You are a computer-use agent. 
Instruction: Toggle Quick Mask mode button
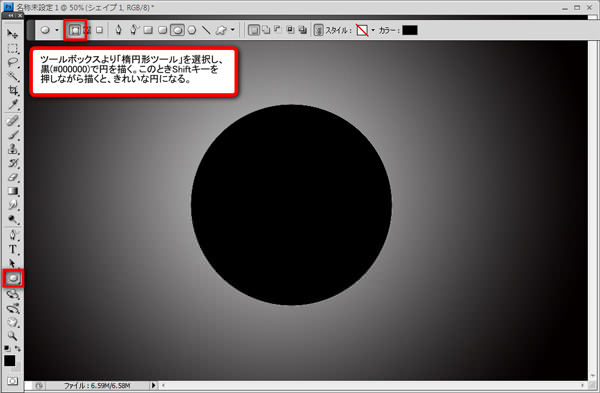[13, 381]
